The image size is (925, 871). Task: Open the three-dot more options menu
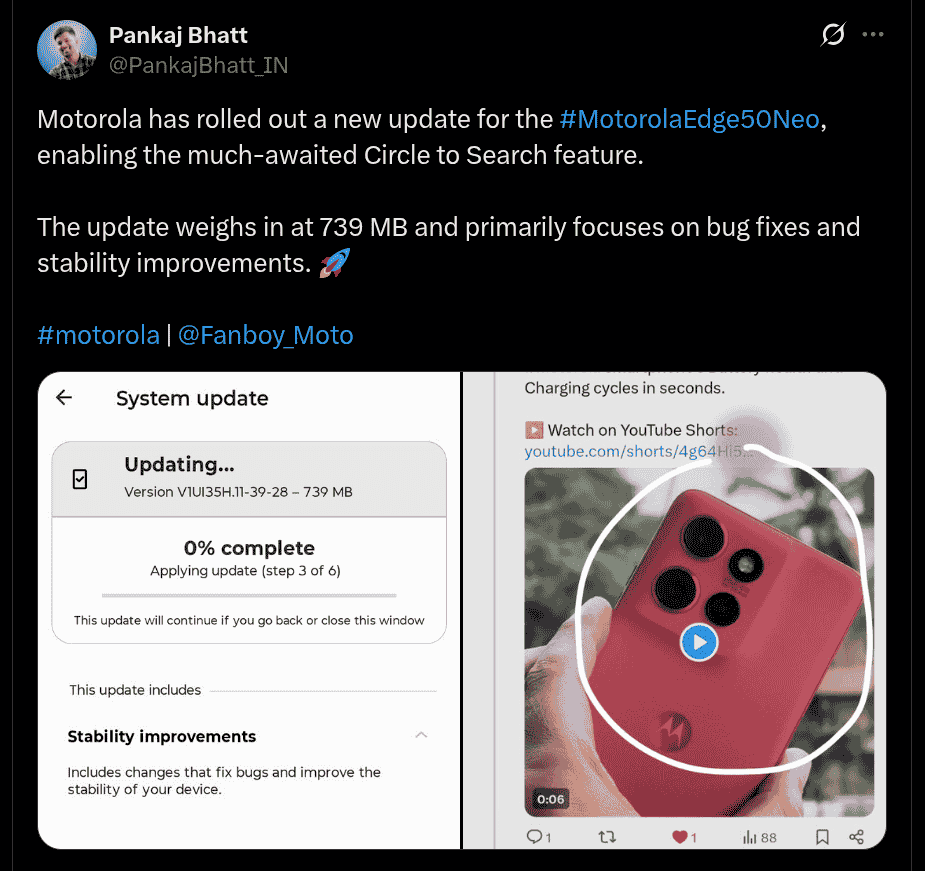click(872, 34)
